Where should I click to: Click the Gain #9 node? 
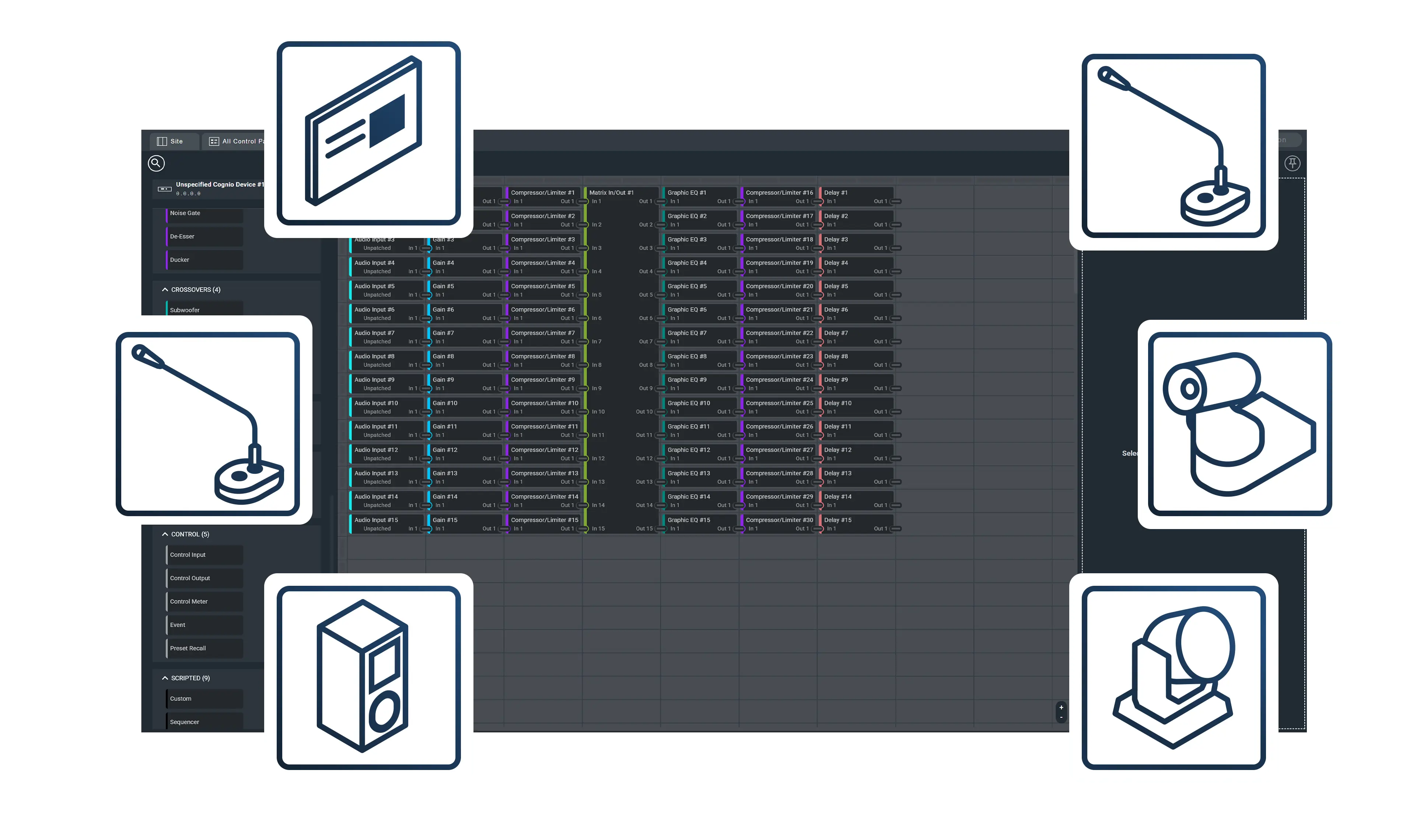(x=465, y=384)
